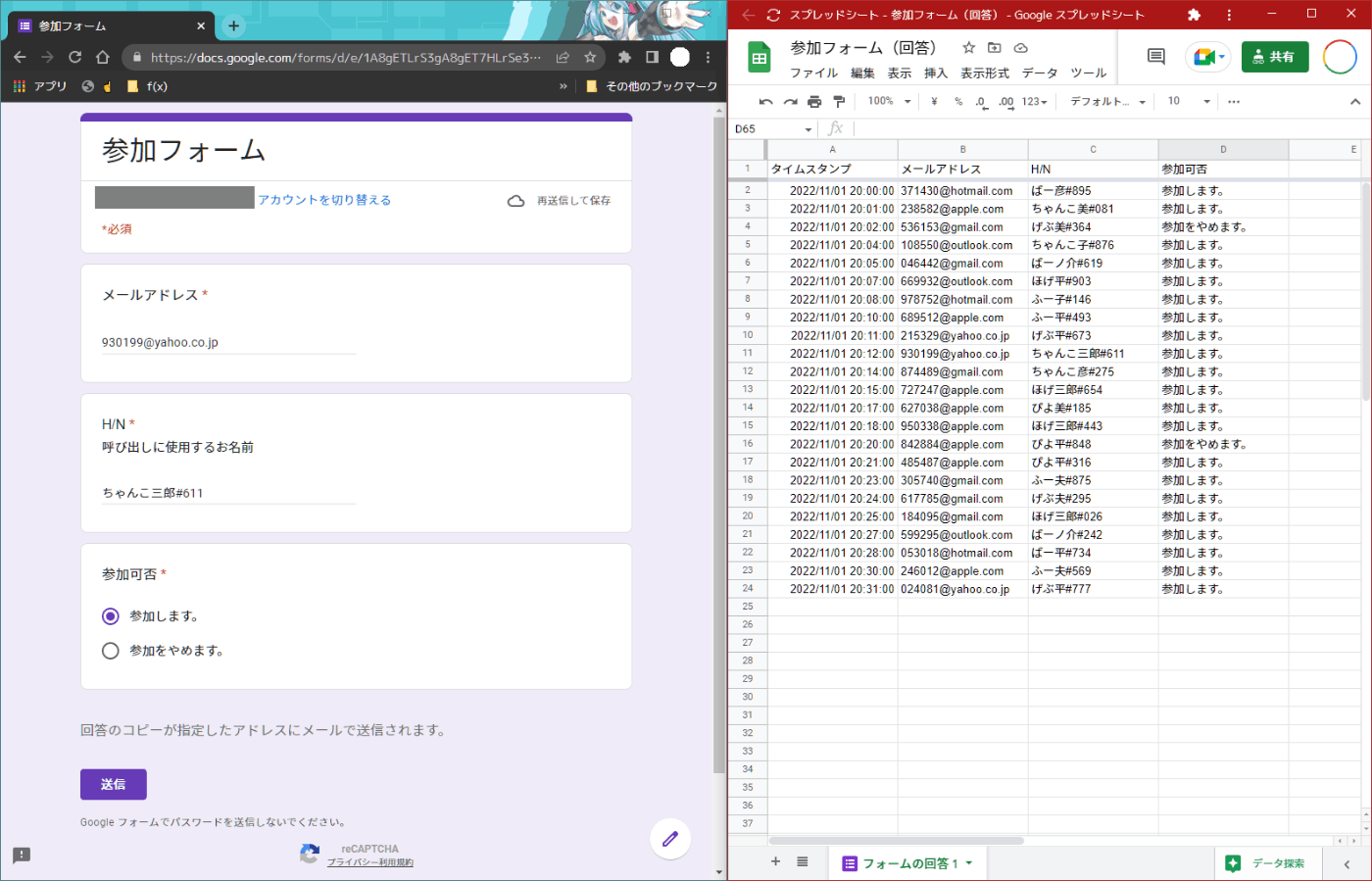Open the all sheets list icon
This screenshot has height=881, width=1372.
coord(803,861)
